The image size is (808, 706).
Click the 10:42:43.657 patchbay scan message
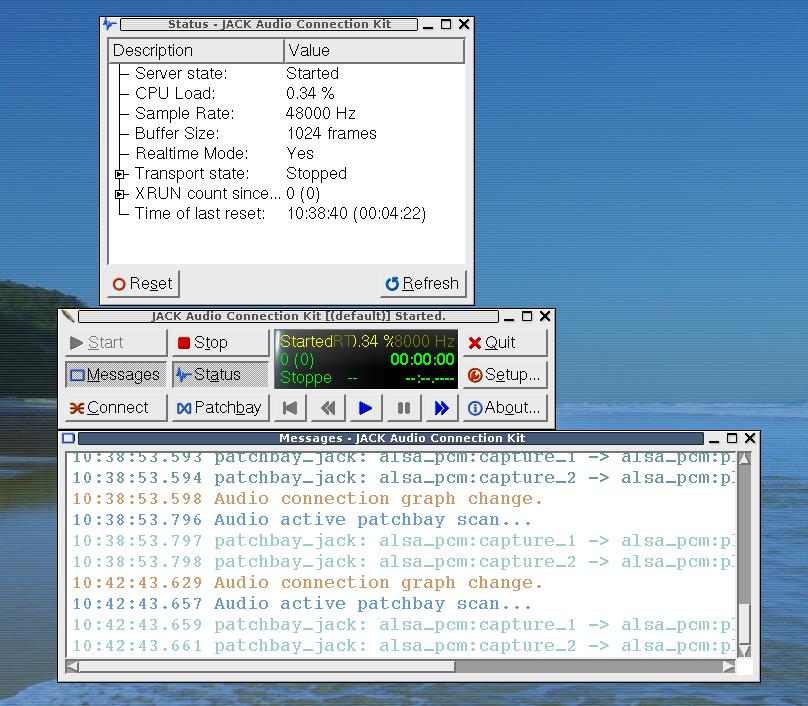pos(302,603)
